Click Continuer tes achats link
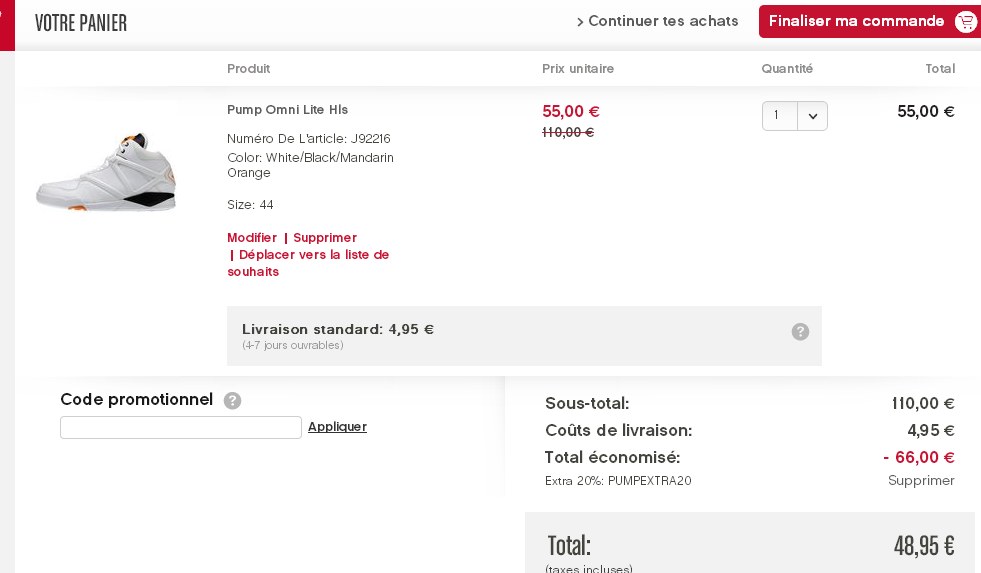 coord(663,21)
